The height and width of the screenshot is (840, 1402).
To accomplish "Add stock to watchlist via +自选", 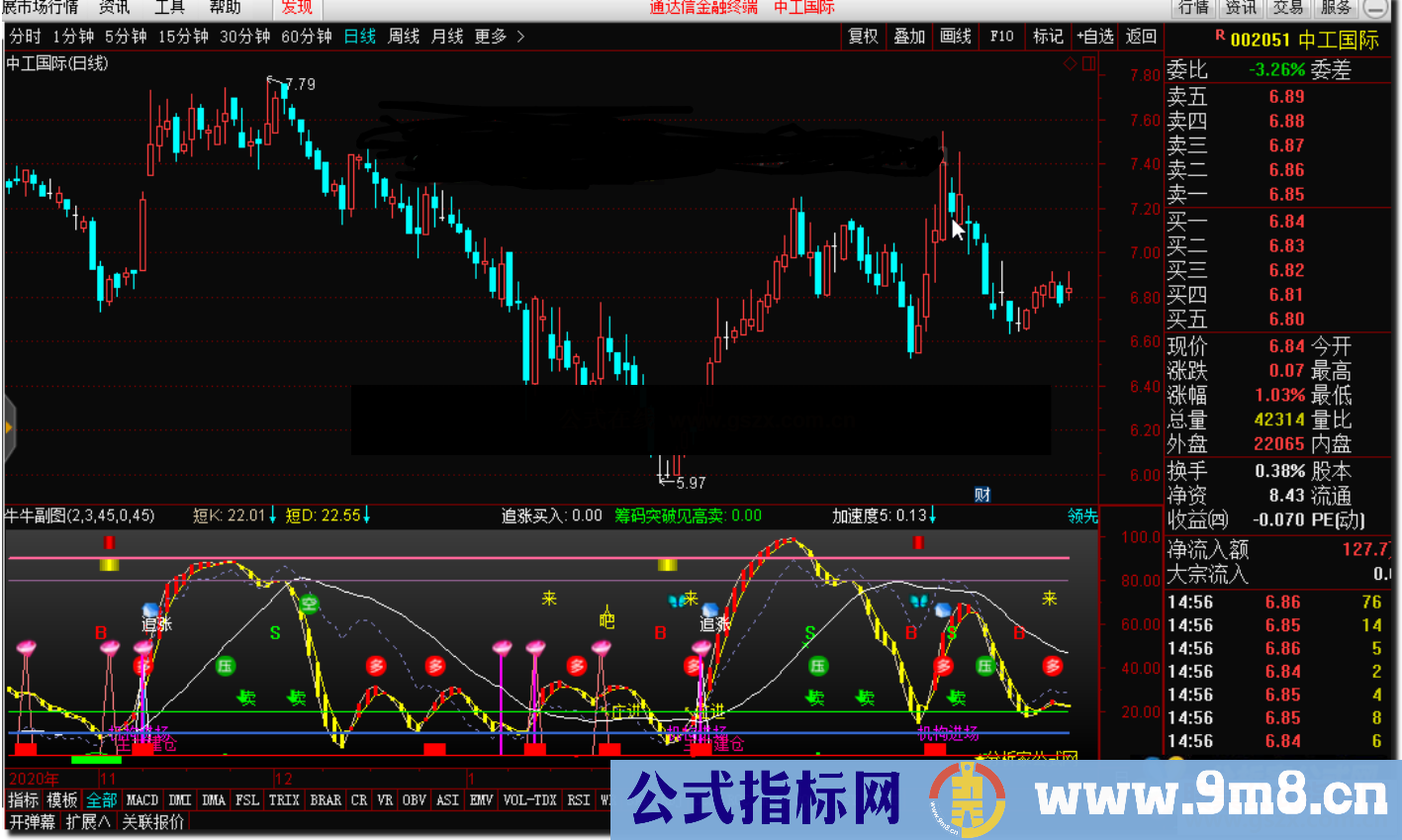I will coord(1094,36).
